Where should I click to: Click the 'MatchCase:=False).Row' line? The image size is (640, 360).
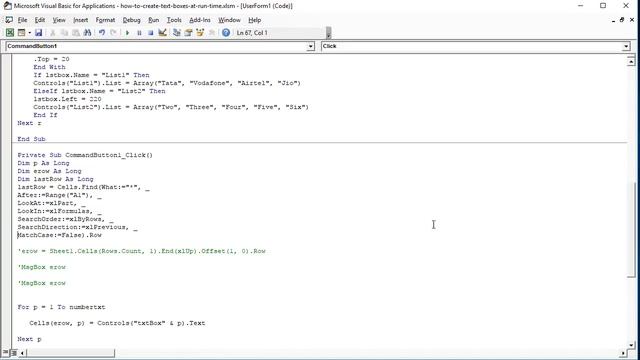click(x=60, y=235)
